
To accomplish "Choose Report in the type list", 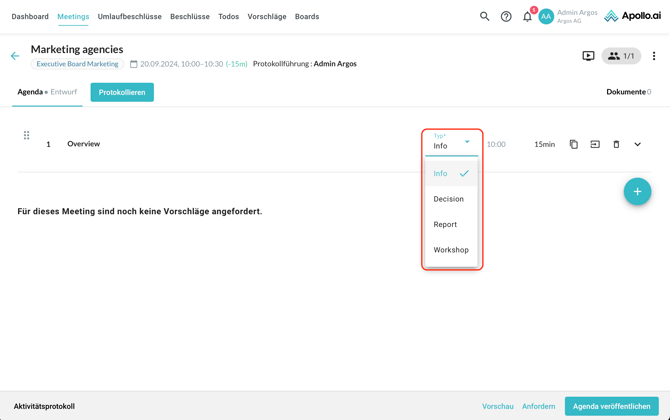I will tap(445, 224).
